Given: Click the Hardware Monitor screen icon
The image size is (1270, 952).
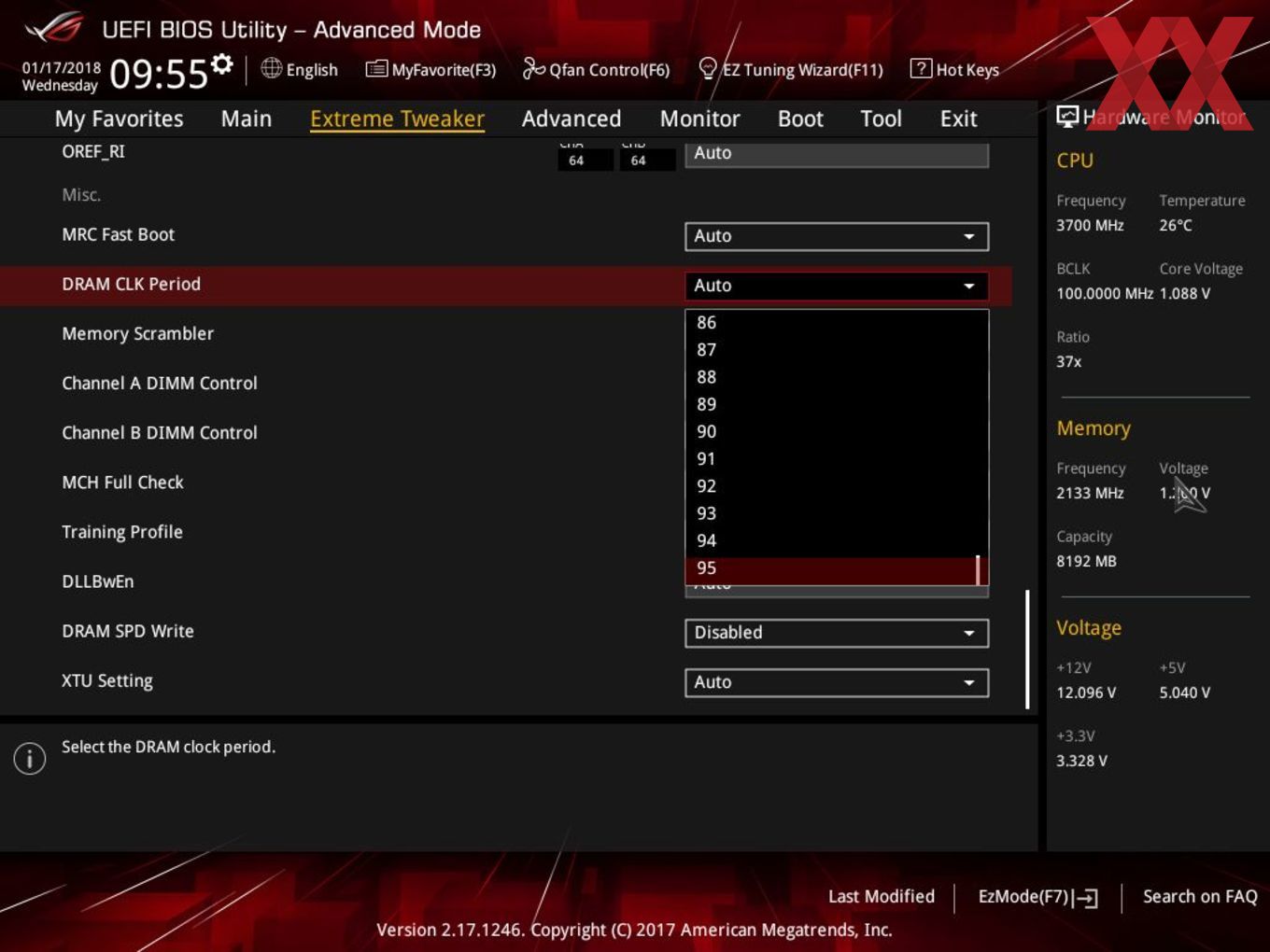Looking at the screenshot, I should point(1067,117).
